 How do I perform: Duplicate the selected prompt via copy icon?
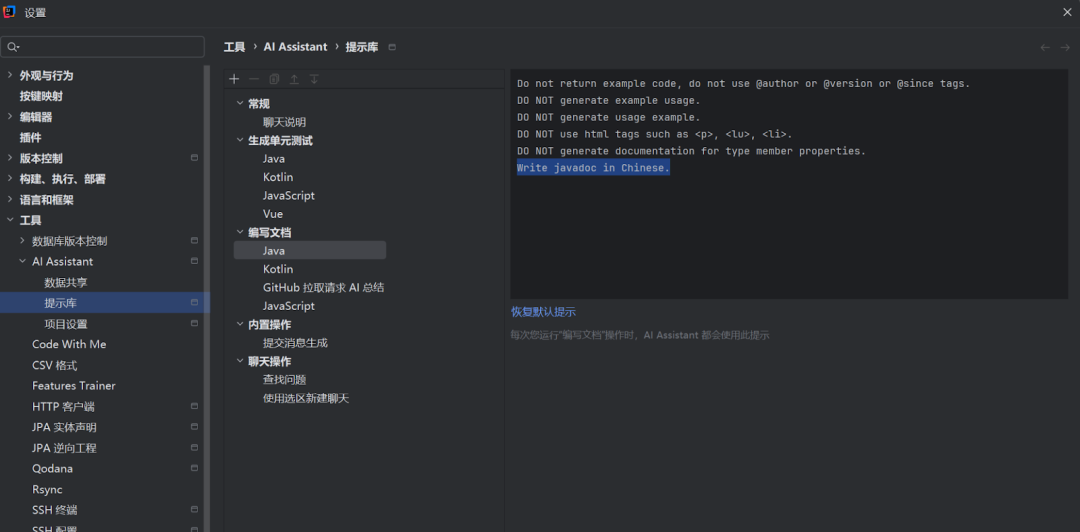(274, 79)
